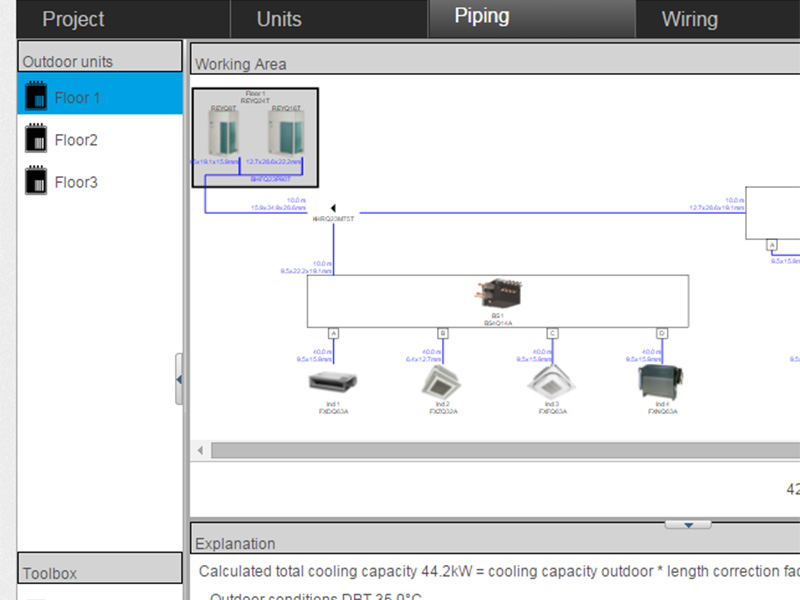The width and height of the screenshot is (800, 600).
Task: Click the Floor2 outdoor unit icon
Action: [36, 140]
